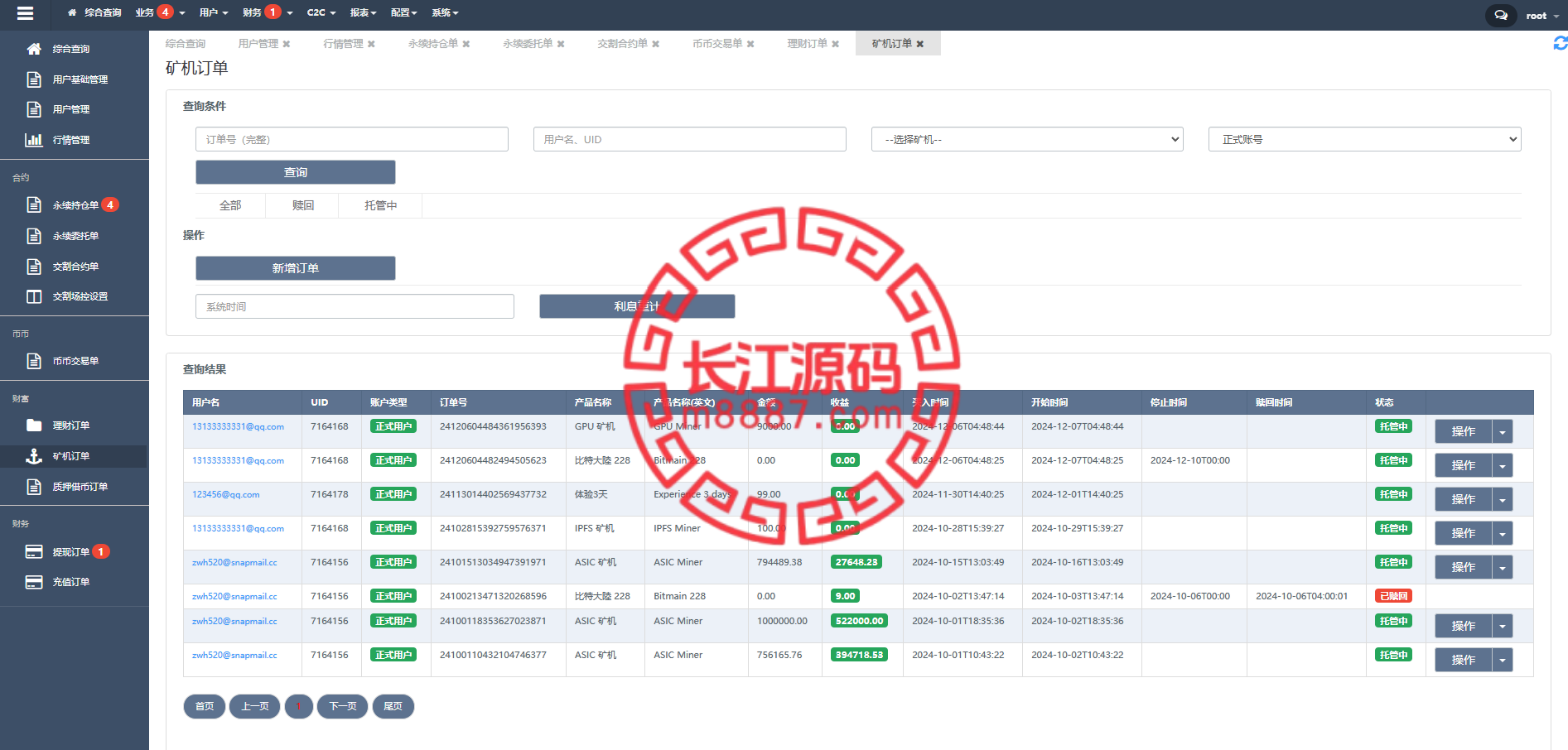The image size is (1568, 750).
Task: Click earnings badge 522000.00
Action: pos(860,621)
